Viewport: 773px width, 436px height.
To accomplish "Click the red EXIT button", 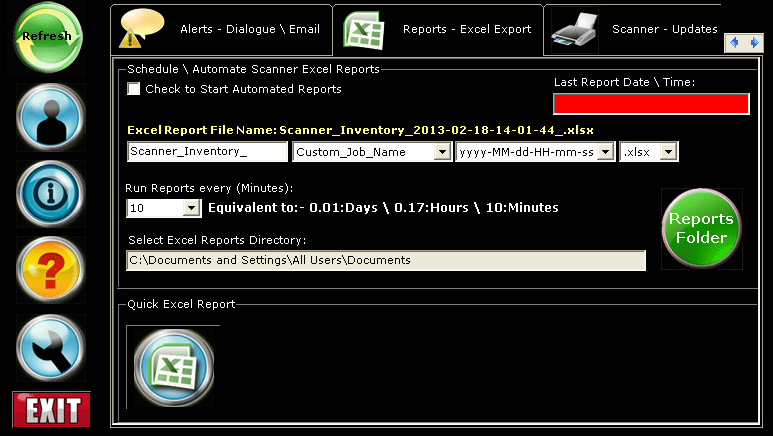I will [51, 409].
